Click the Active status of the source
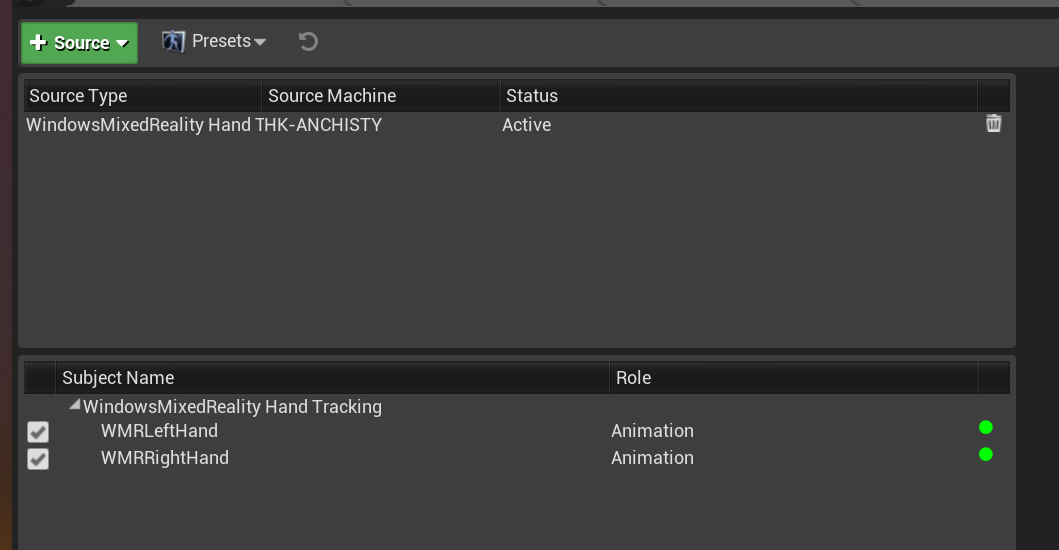The width and height of the screenshot is (1059, 550). click(527, 125)
